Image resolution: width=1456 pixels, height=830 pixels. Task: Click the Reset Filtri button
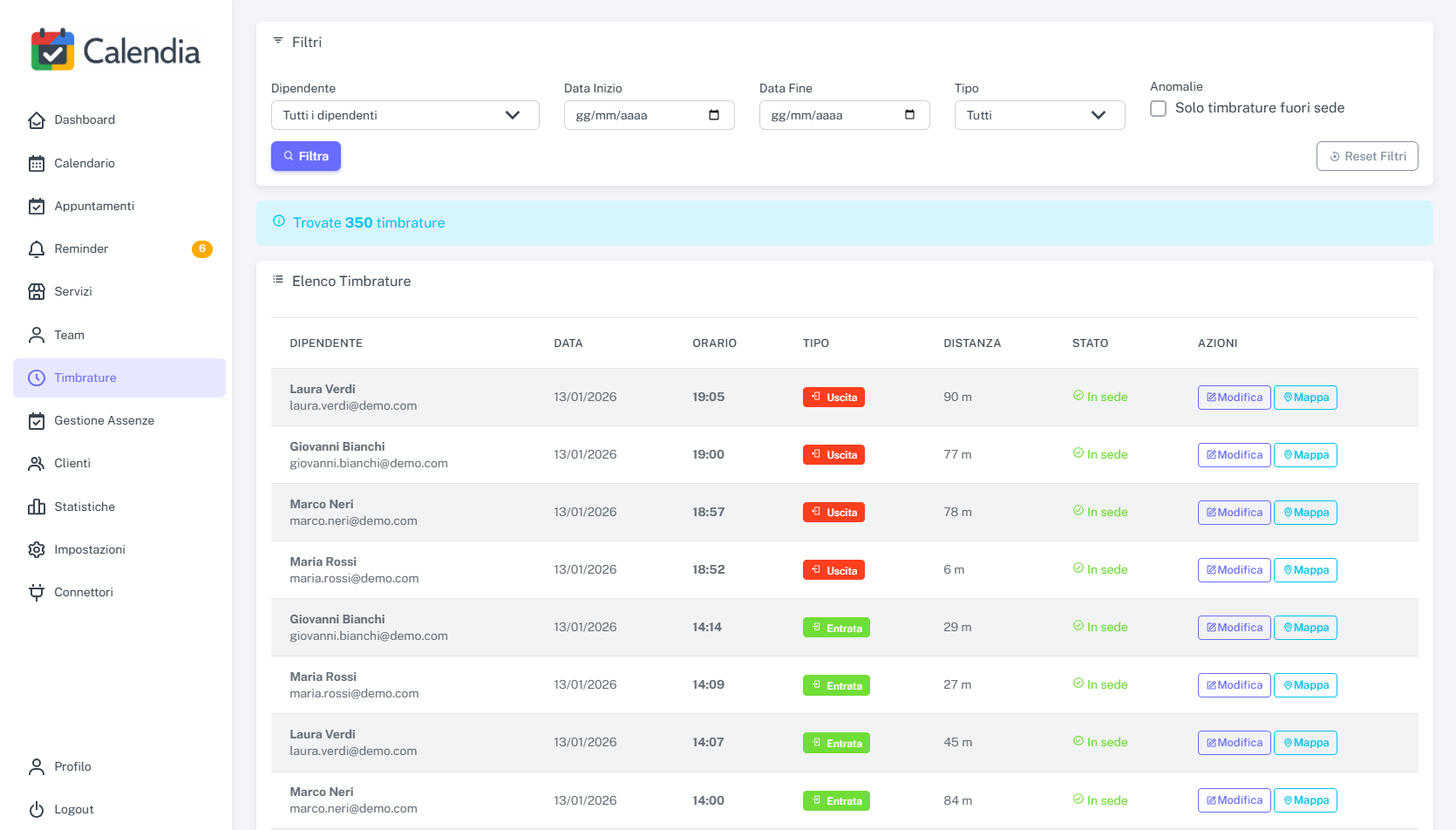1366,156
